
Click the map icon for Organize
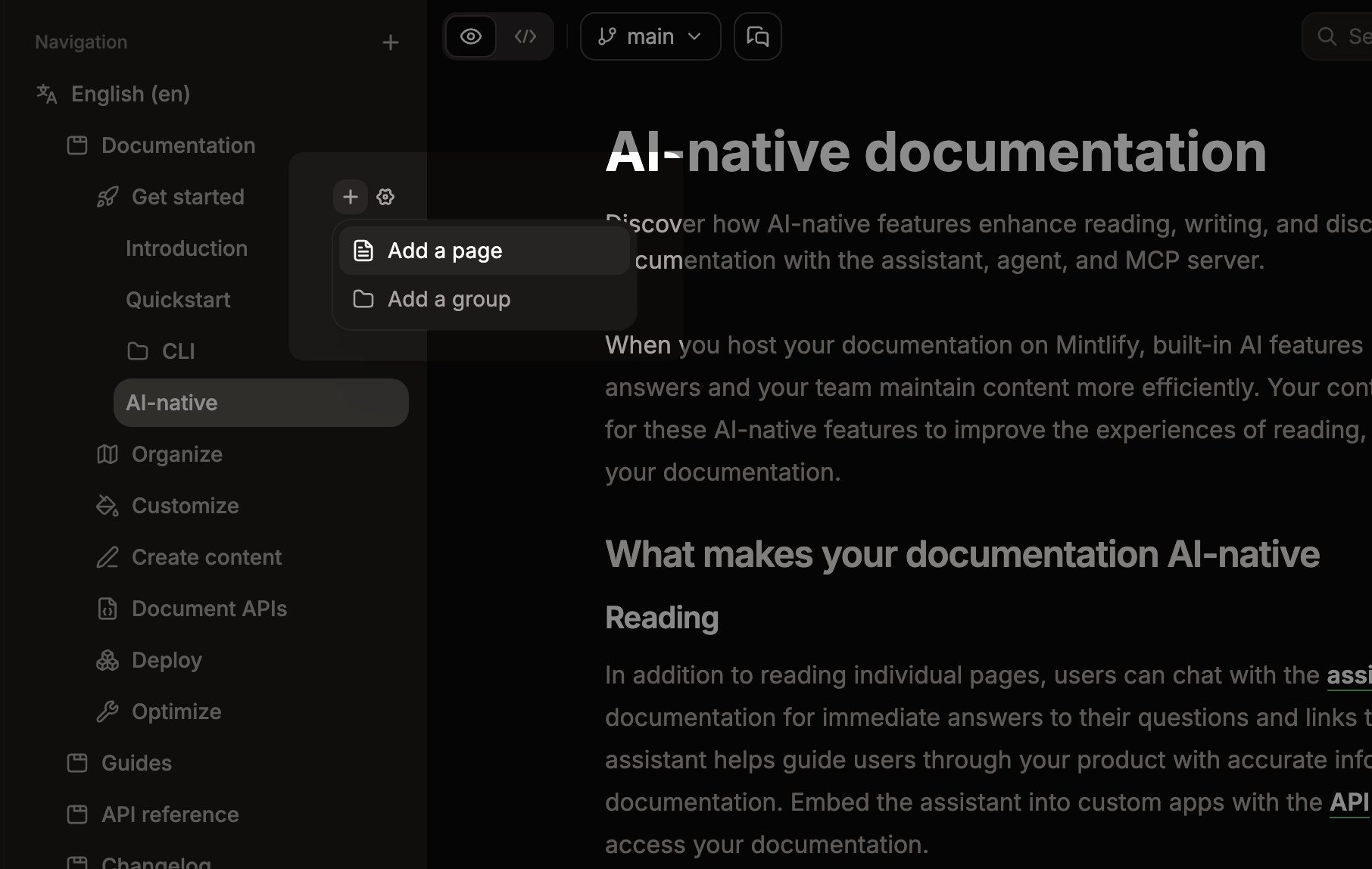coord(108,454)
